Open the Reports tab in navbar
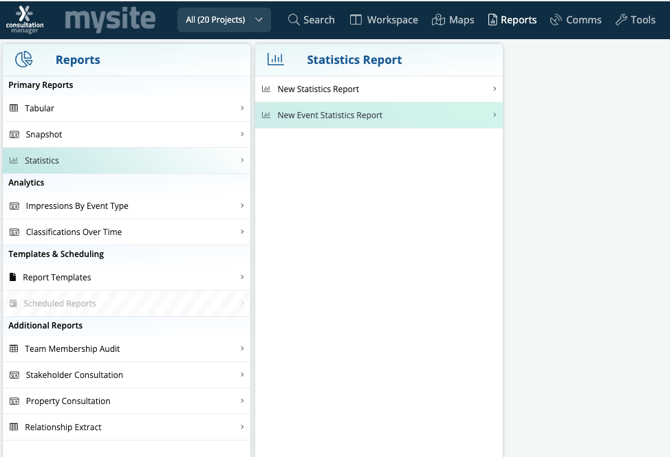 click(x=512, y=20)
